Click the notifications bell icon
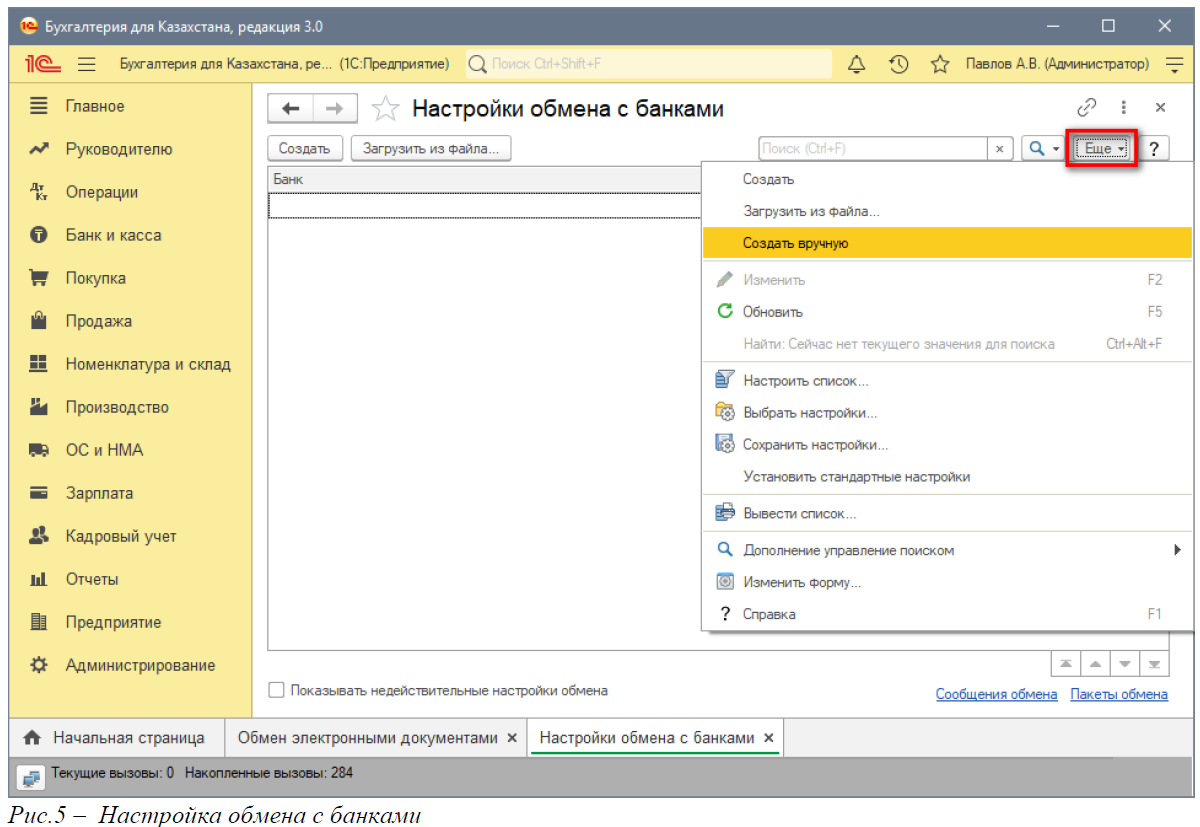Viewport: 1200px width, 827px height. coord(856,64)
